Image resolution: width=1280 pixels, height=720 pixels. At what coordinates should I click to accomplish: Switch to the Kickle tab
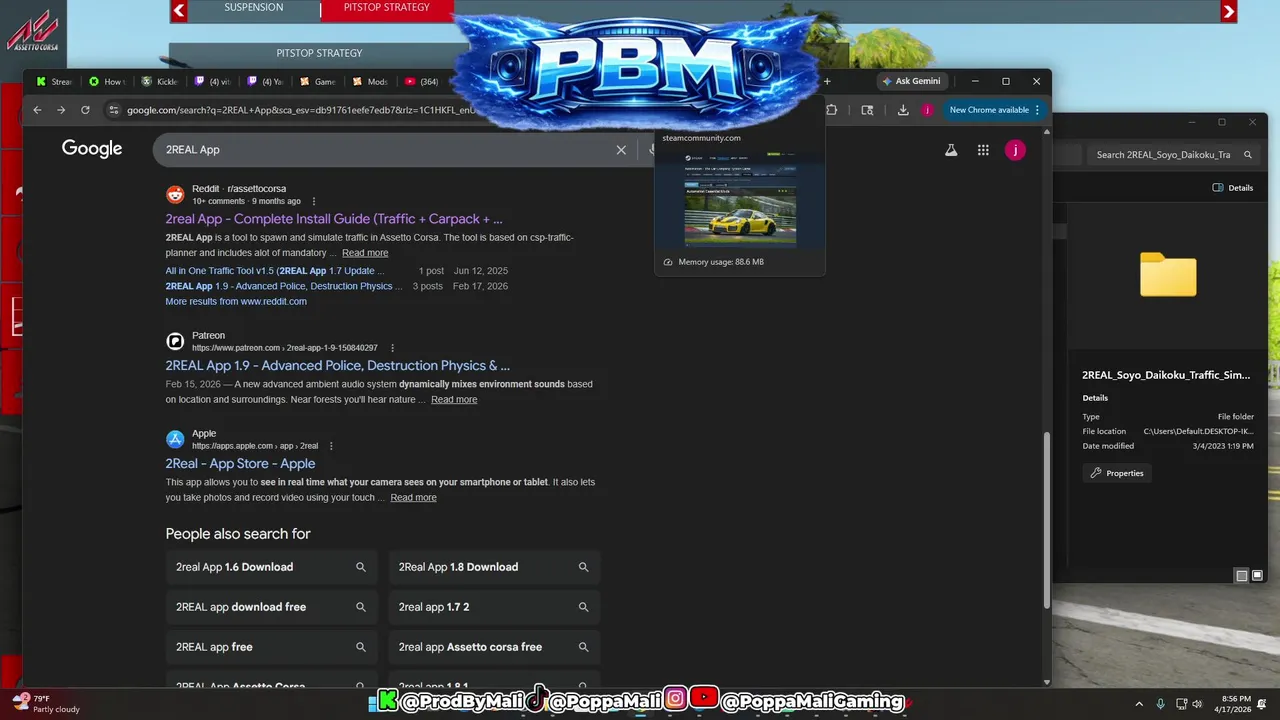[160, 82]
